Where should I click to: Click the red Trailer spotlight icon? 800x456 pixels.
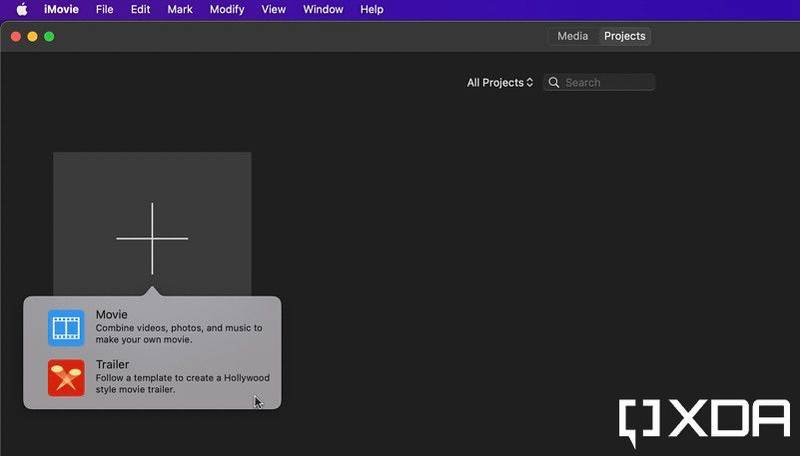point(66,378)
